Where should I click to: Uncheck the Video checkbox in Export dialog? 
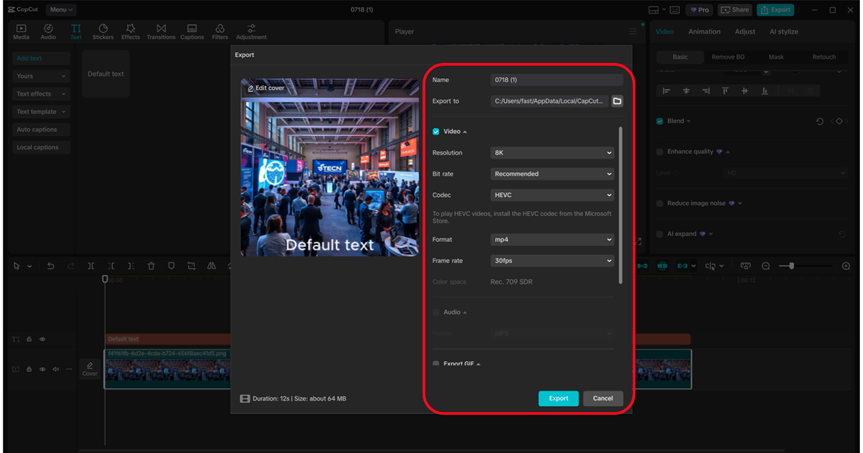pyautogui.click(x=436, y=132)
